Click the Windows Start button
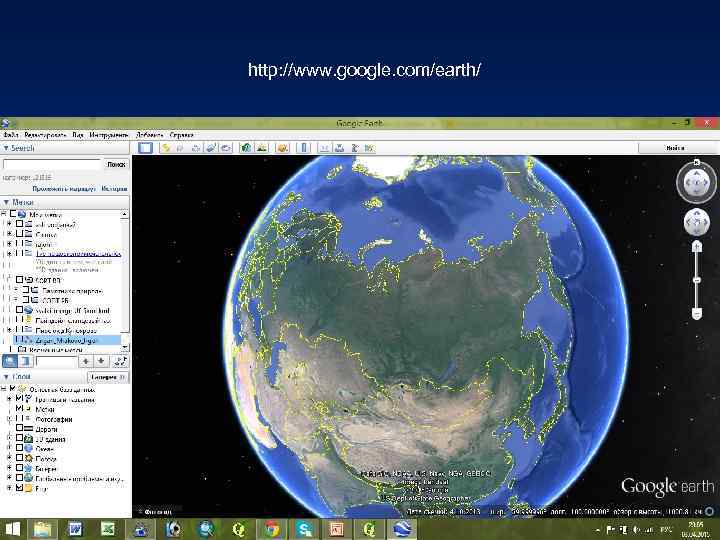720x540 pixels. point(13,529)
